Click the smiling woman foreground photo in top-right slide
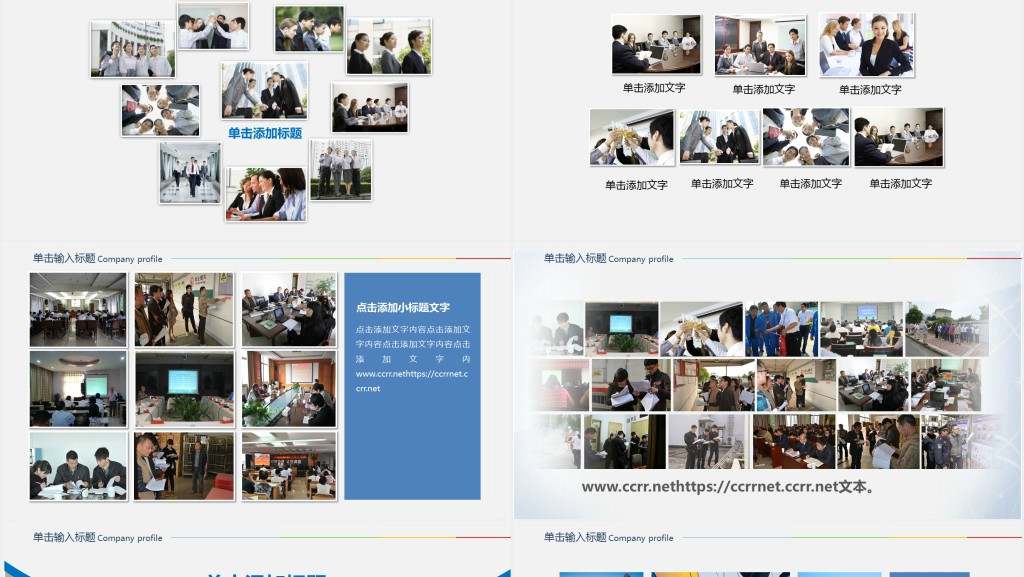The height and width of the screenshot is (577, 1024). coord(867,45)
